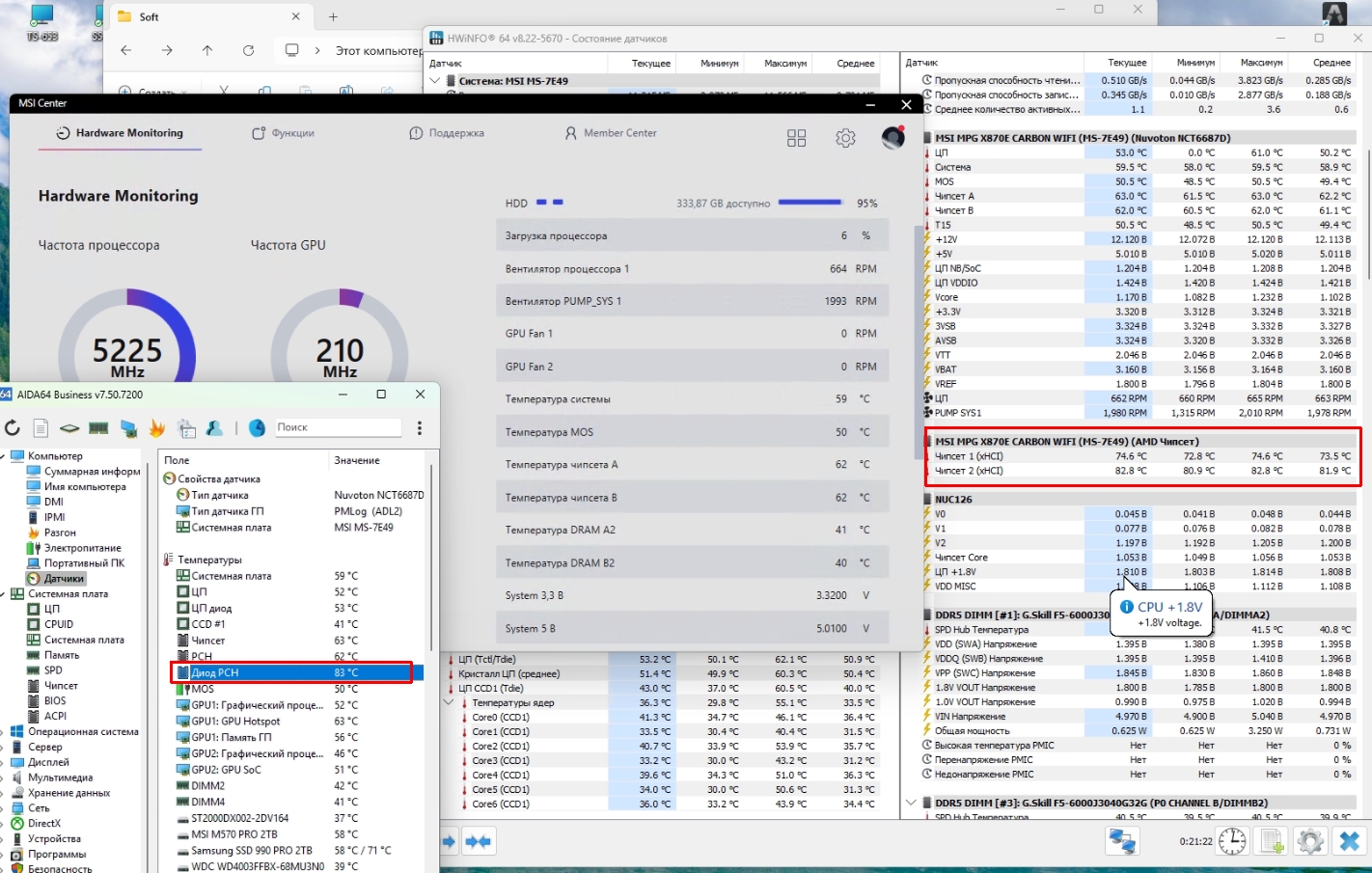Collapse the DDR5 DIMM [#3] sensor group

tap(912, 803)
